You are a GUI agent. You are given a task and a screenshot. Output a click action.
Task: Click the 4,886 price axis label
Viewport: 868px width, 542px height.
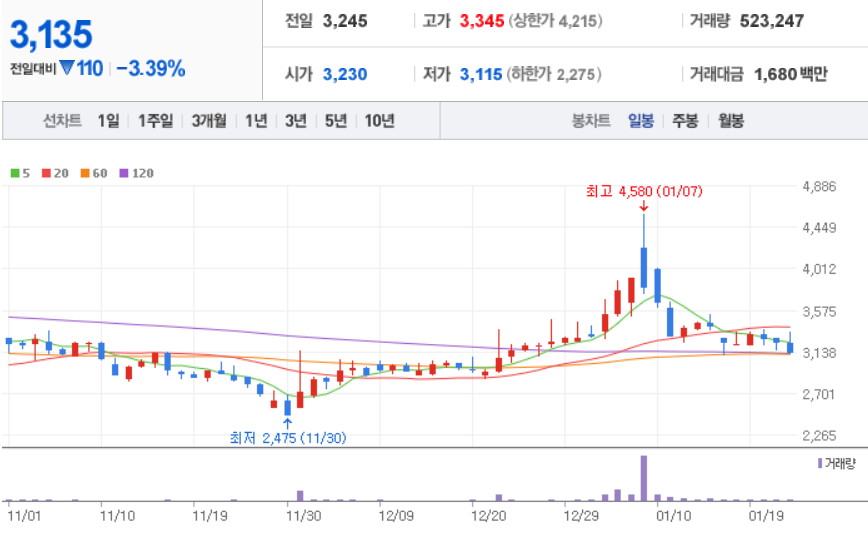[x=819, y=186]
